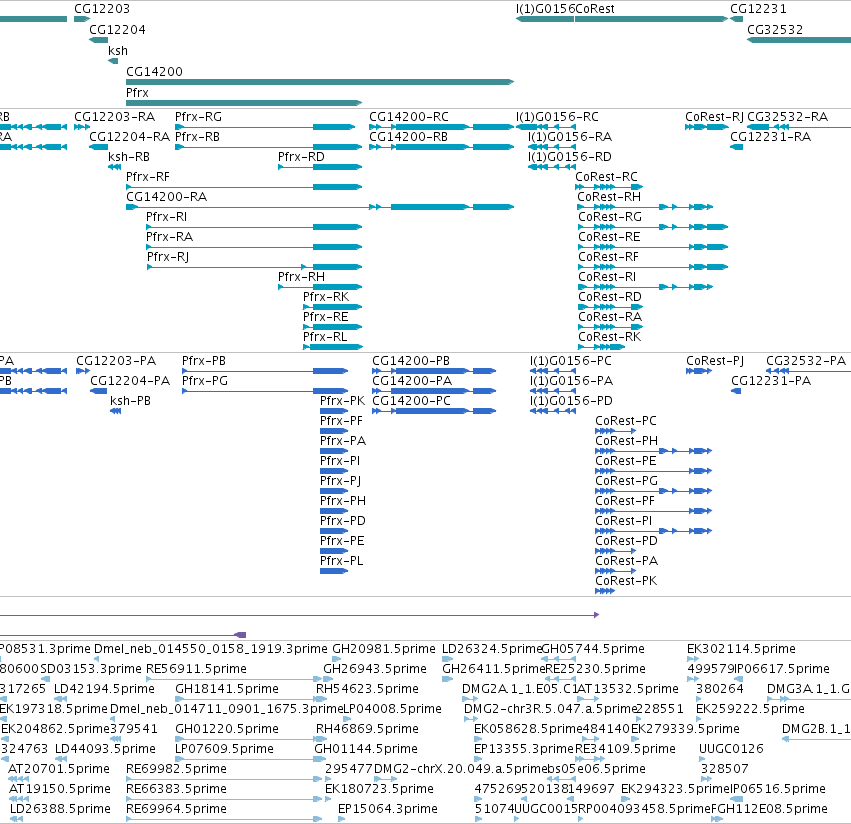Select protein CoRest-PJ
Viewport: 851px width, 824px height.
pyautogui.click(x=699, y=371)
